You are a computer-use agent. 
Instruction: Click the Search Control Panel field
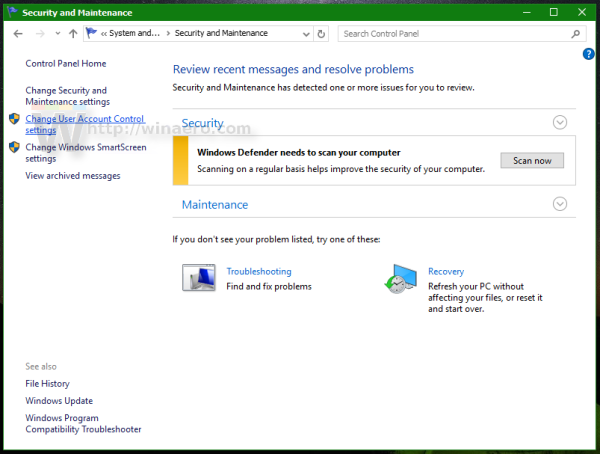(x=461, y=34)
